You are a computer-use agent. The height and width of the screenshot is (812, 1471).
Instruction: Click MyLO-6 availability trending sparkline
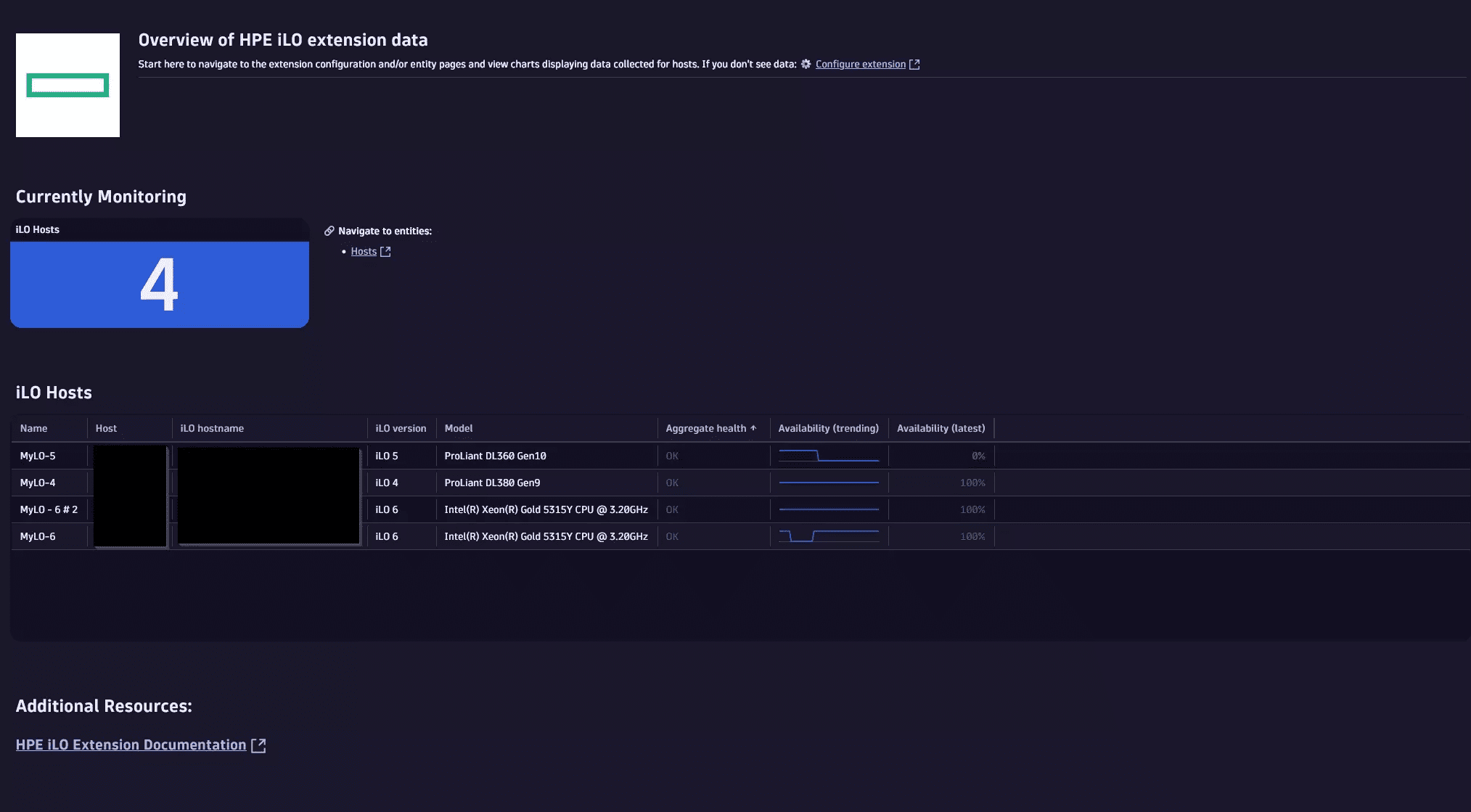[829, 536]
